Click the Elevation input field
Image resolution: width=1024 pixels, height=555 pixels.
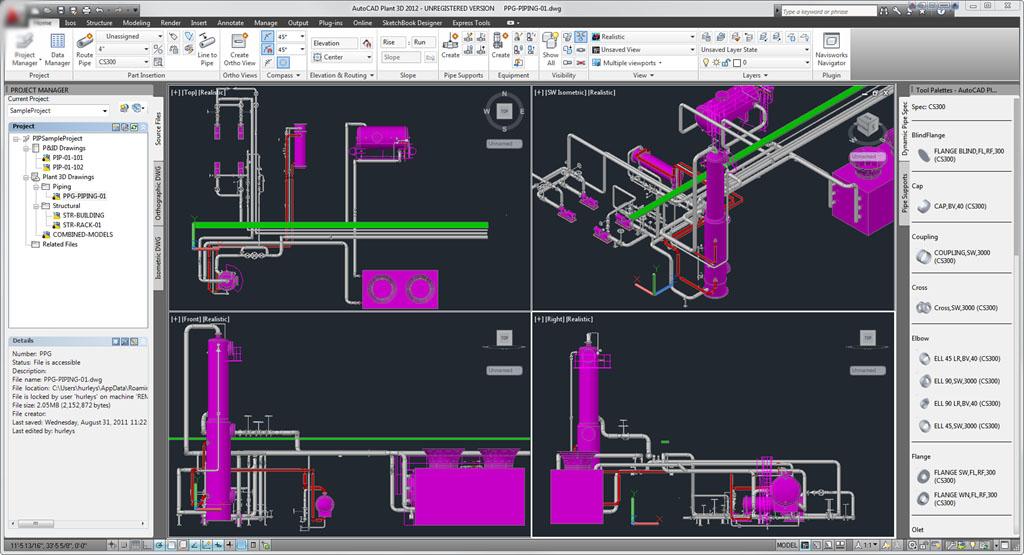(334, 43)
